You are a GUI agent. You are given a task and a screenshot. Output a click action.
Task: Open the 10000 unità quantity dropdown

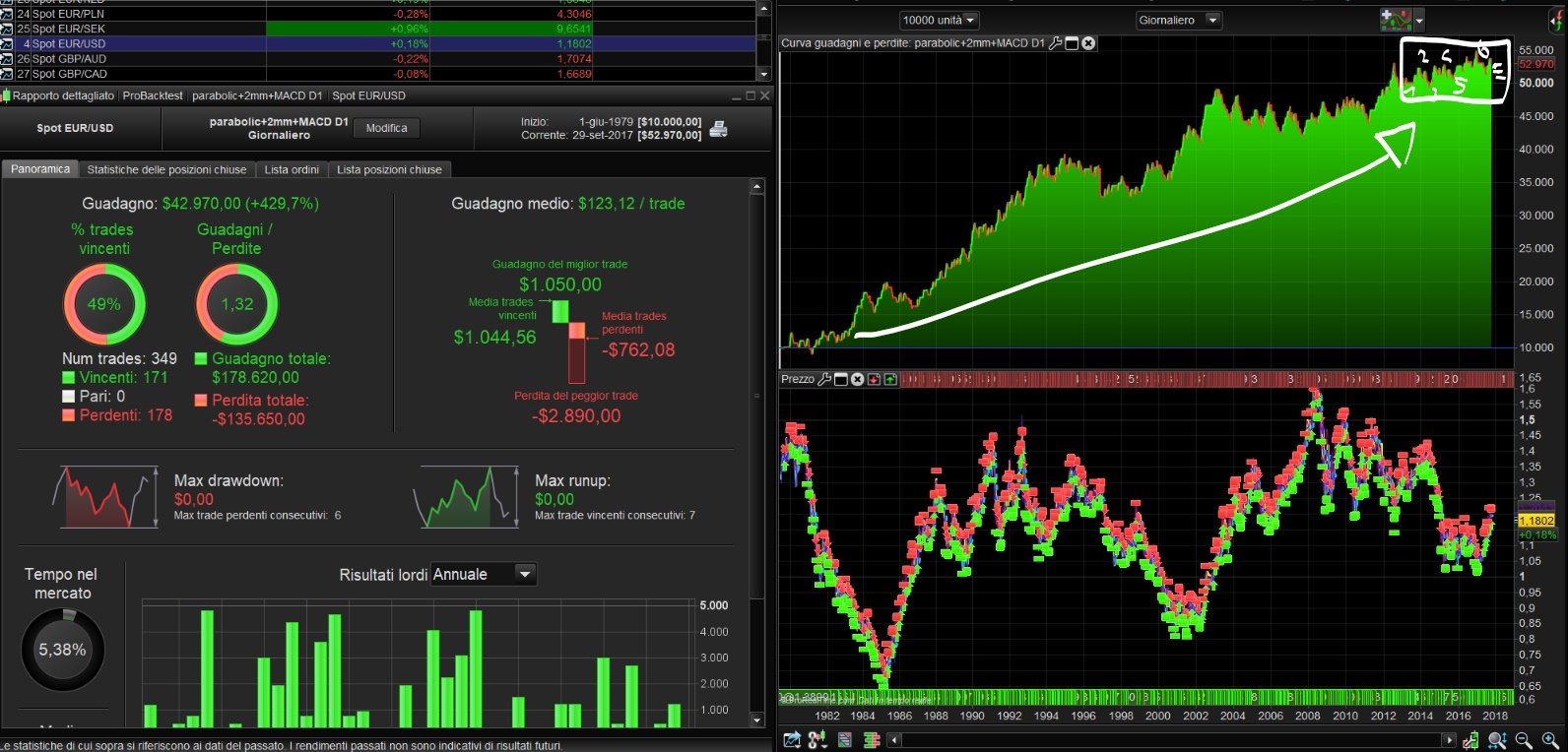[x=939, y=20]
